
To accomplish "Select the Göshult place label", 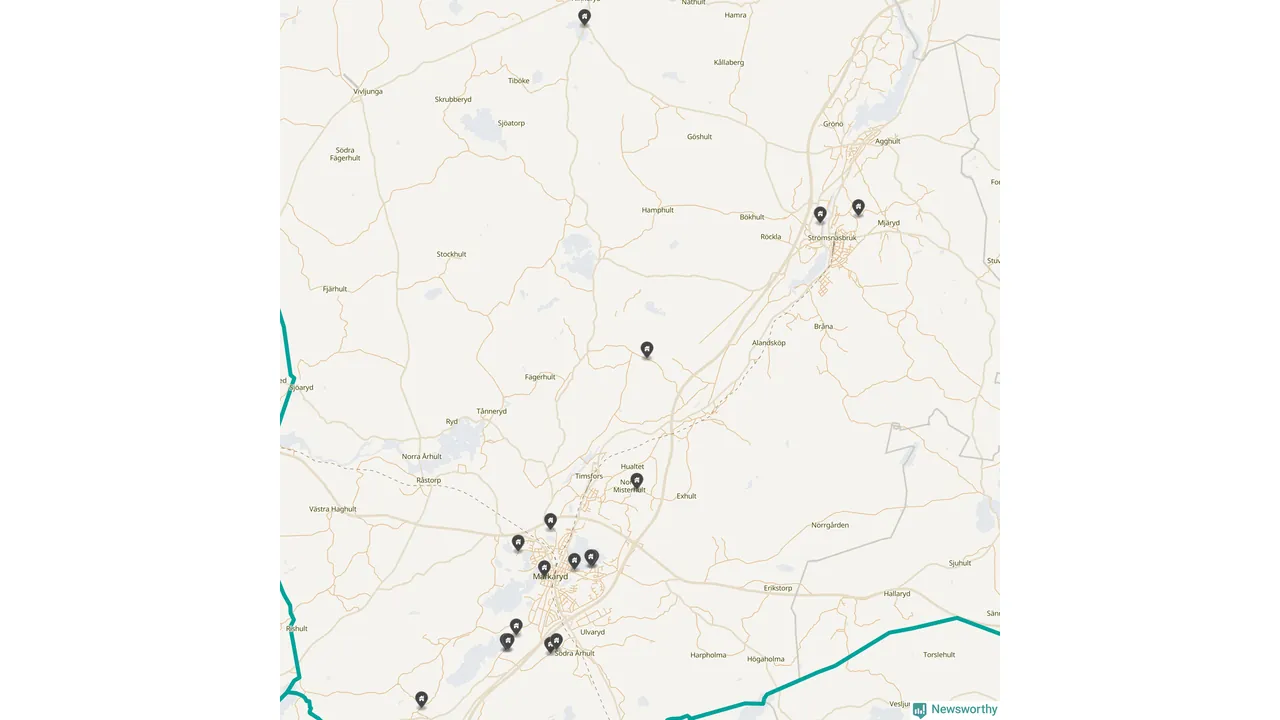I will click(x=700, y=137).
